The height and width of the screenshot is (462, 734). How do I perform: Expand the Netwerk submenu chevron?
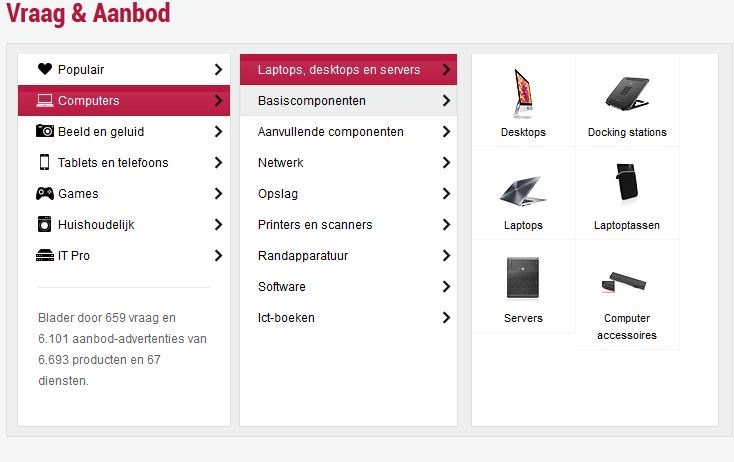coord(446,163)
